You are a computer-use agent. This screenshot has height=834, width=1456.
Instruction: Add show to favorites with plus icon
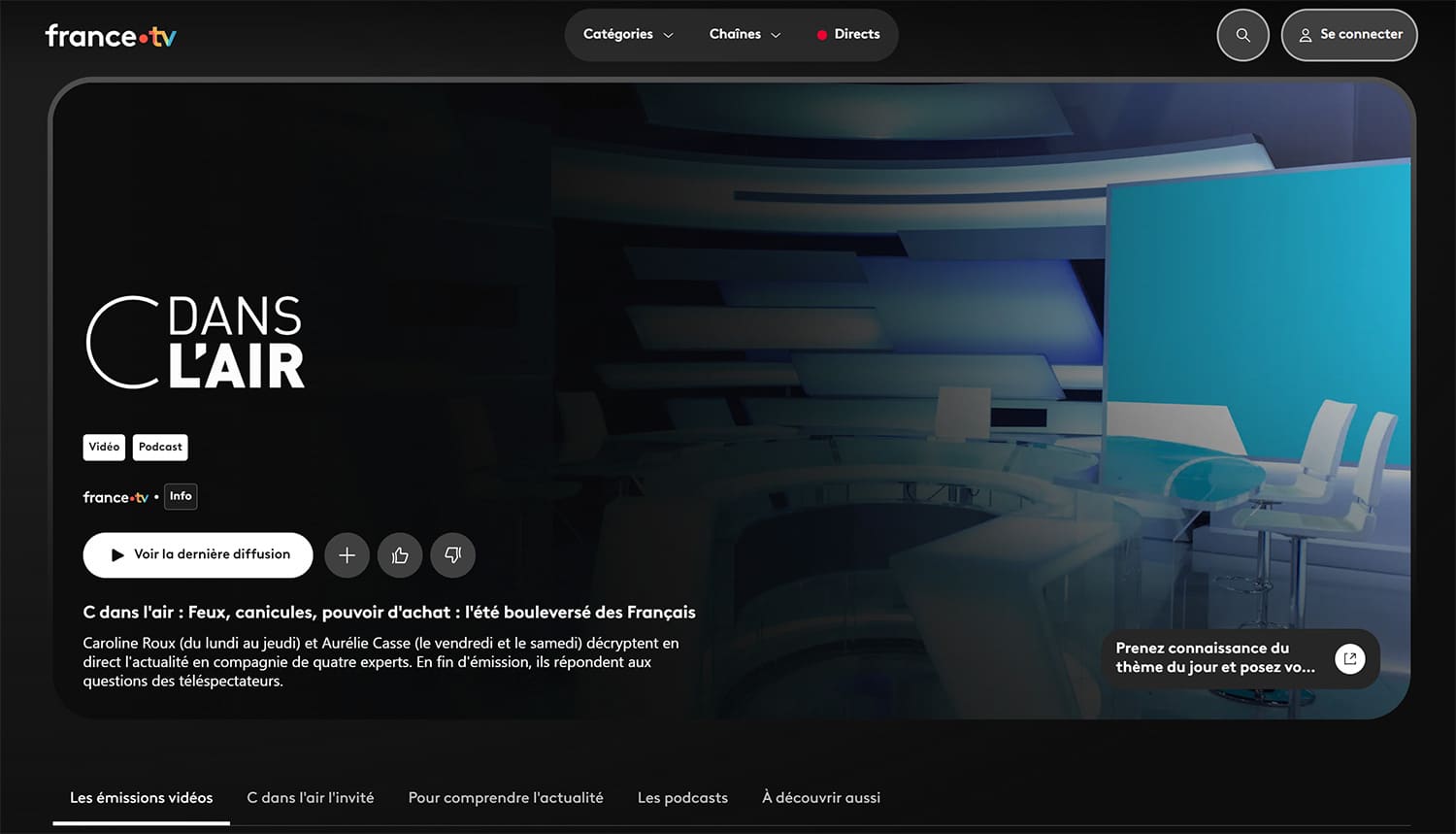pyautogui.click(x=347, y=555)
